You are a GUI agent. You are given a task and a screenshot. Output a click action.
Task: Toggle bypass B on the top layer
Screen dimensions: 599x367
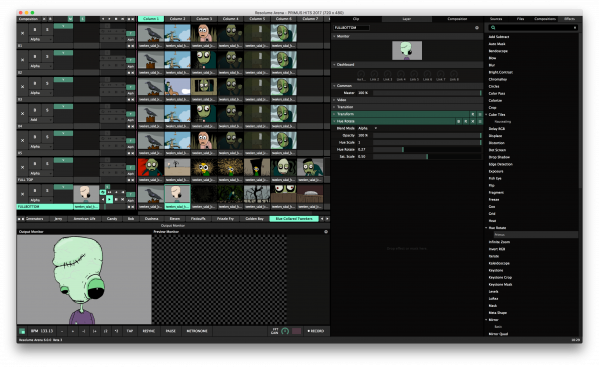[35, 29]
